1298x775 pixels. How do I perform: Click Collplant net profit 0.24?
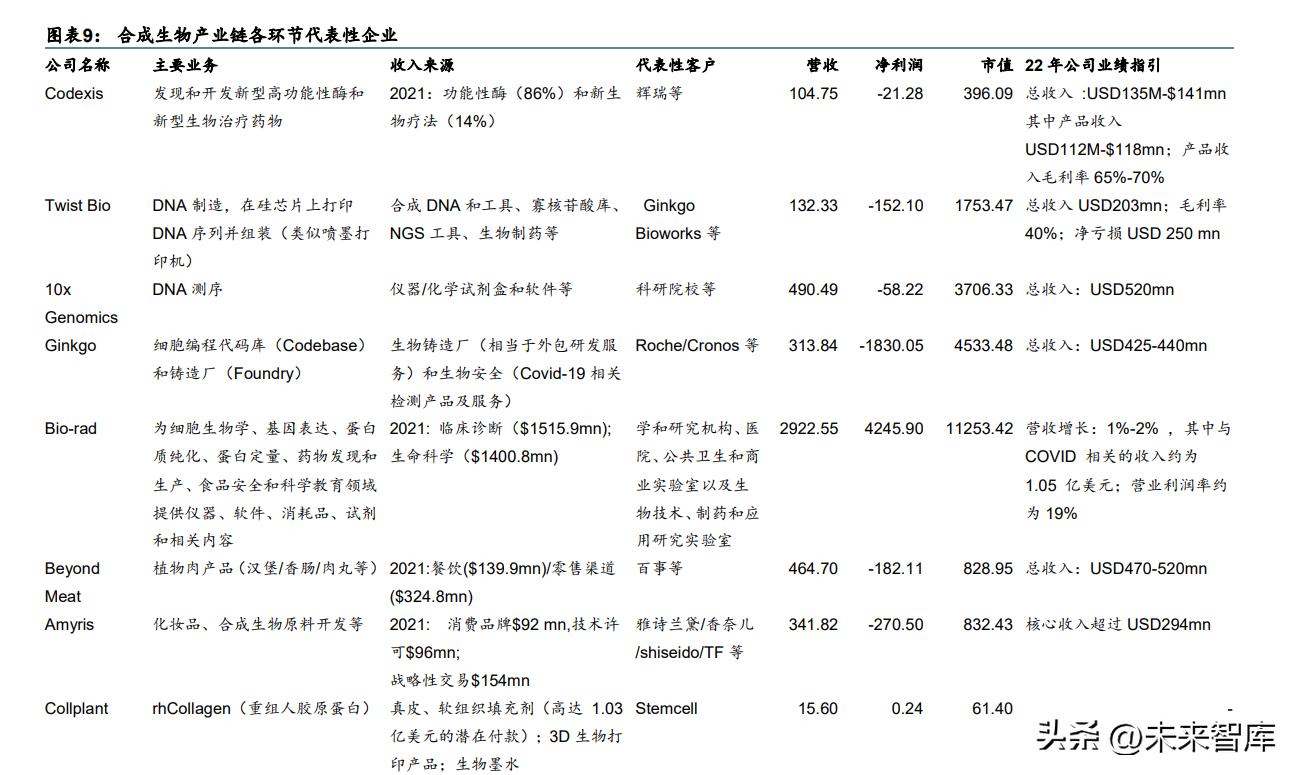(x=907, y=708)
